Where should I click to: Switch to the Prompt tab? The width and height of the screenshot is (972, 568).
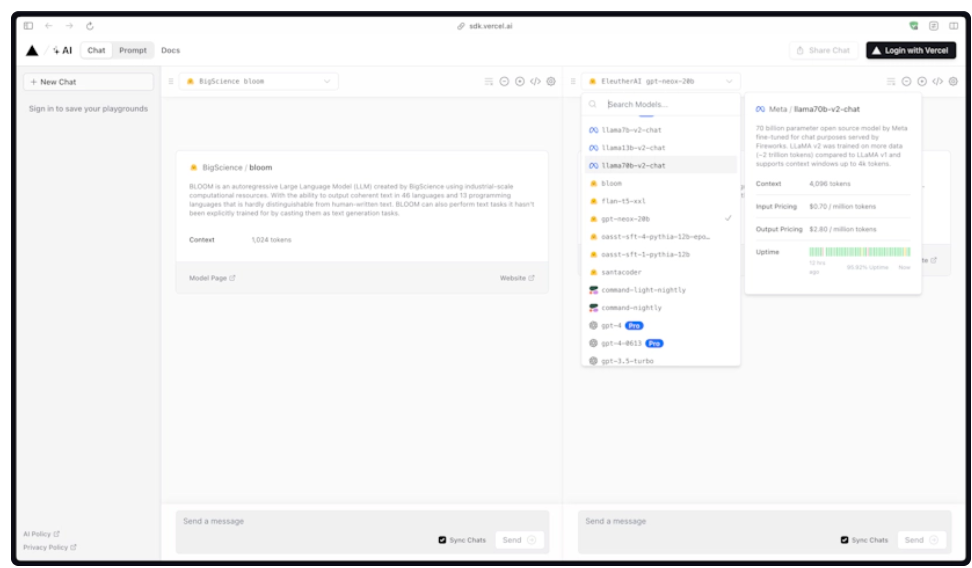(133, 50)
